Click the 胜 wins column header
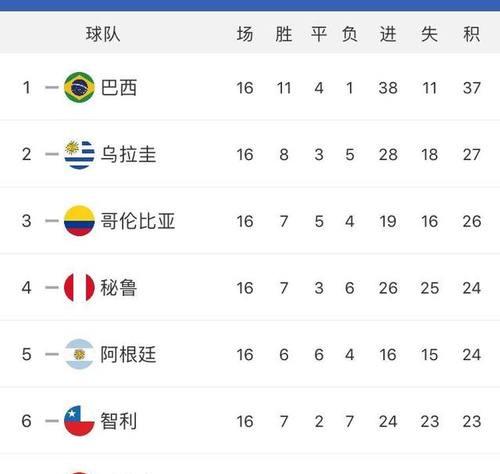 click(284, 34)
